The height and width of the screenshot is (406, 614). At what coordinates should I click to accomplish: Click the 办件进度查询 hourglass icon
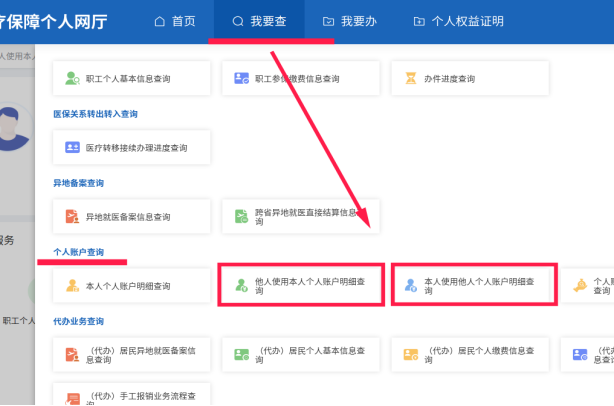(411, 78)
